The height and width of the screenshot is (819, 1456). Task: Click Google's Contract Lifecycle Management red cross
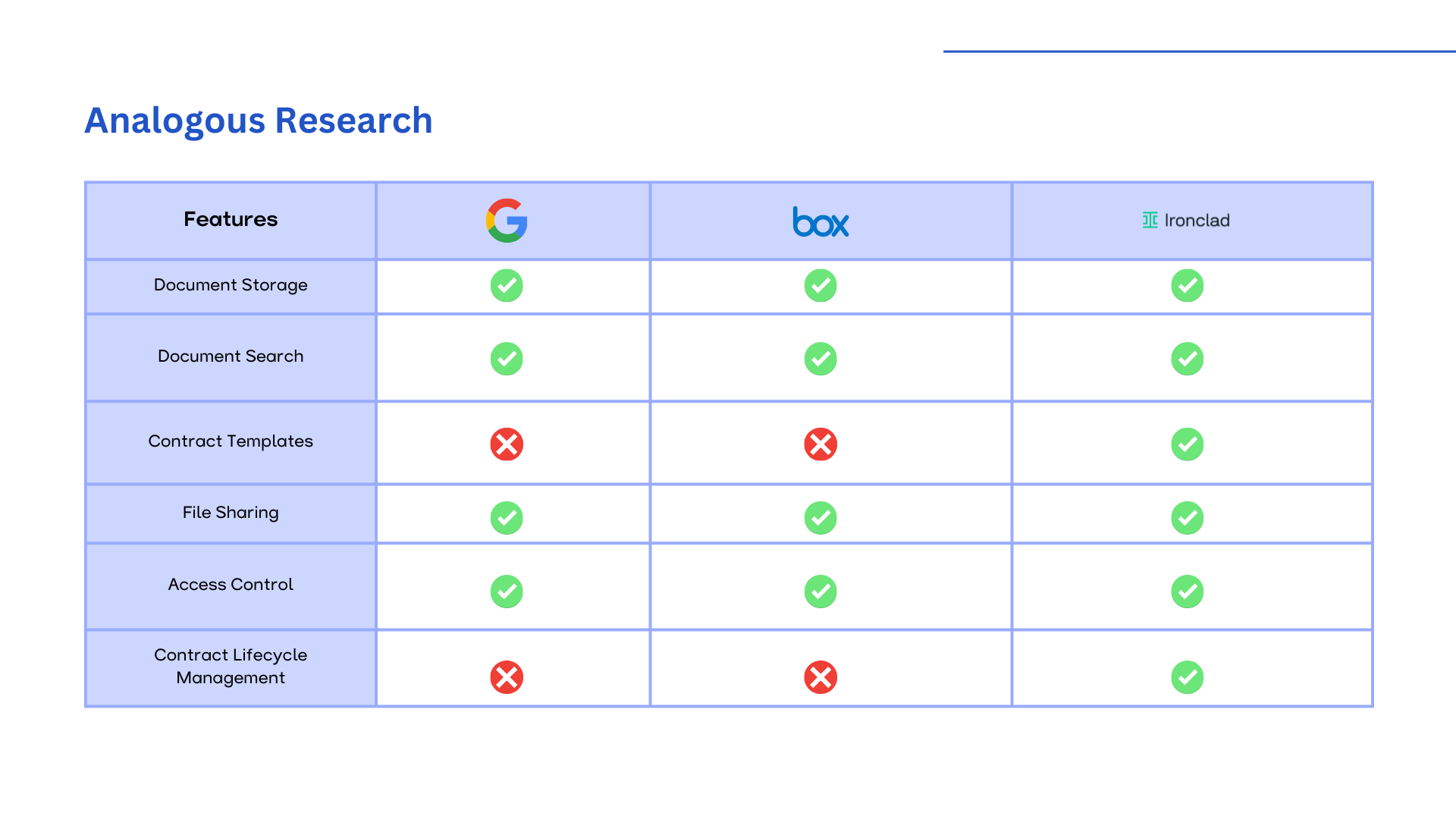pos(507,677)
